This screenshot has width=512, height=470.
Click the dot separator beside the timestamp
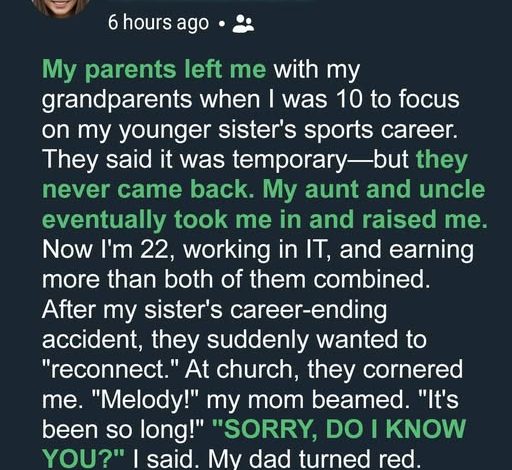pos(221,25)
